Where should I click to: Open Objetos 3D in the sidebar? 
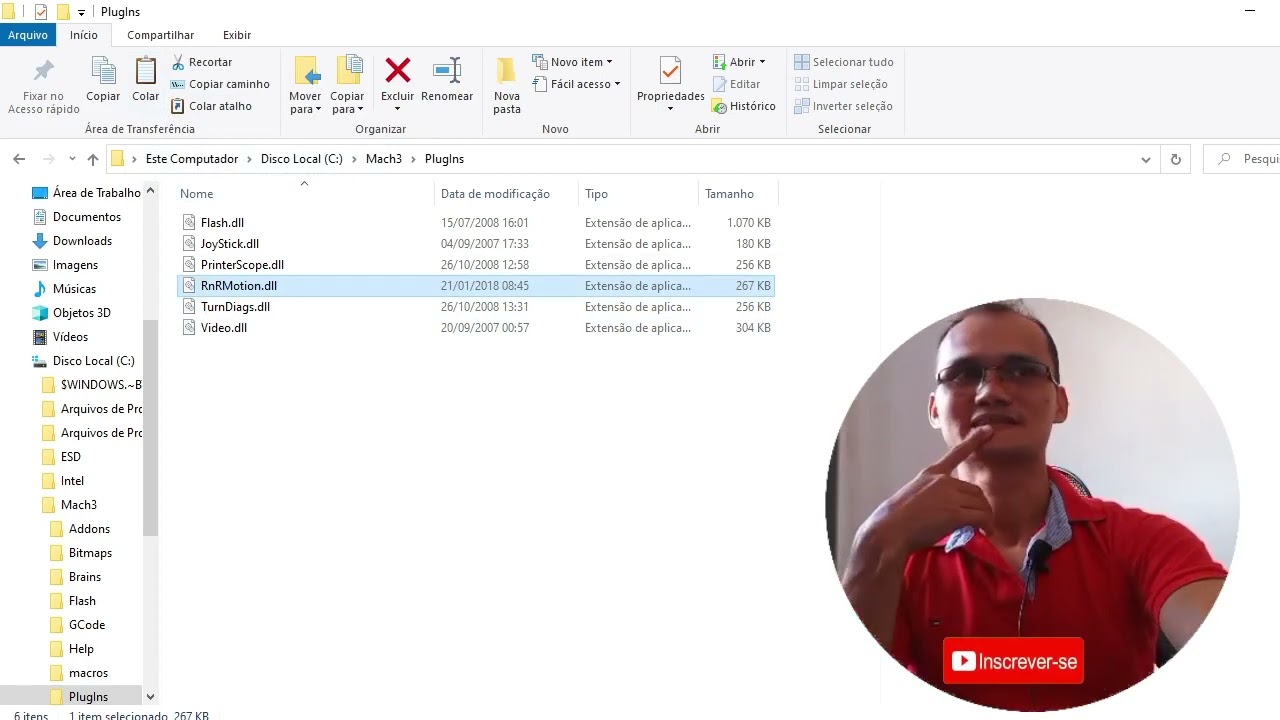click(71, 313)
